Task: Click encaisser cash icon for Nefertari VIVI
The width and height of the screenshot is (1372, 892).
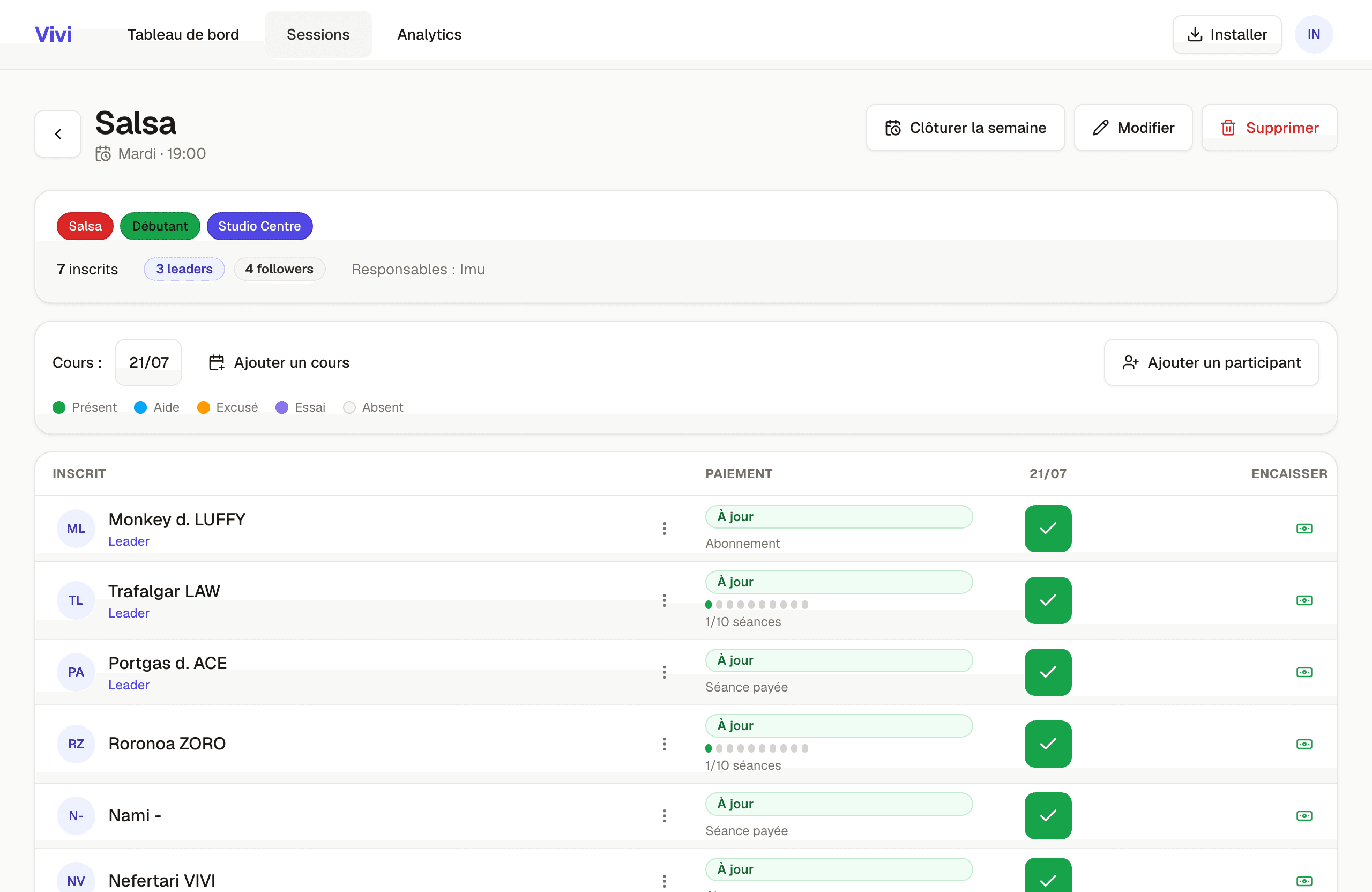Action: click(x=1304, y=881)
